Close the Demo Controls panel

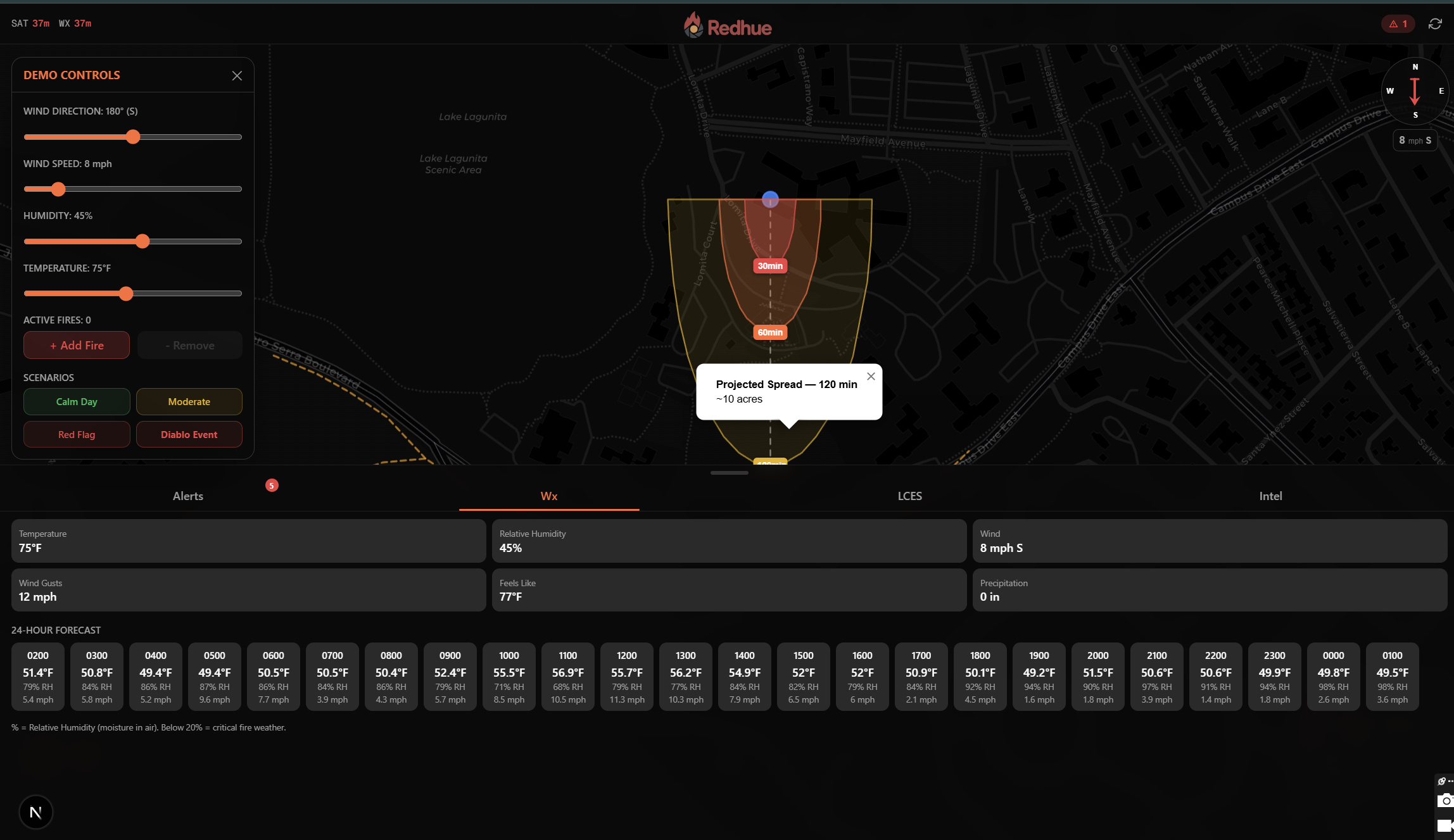[x=237, y=76]
